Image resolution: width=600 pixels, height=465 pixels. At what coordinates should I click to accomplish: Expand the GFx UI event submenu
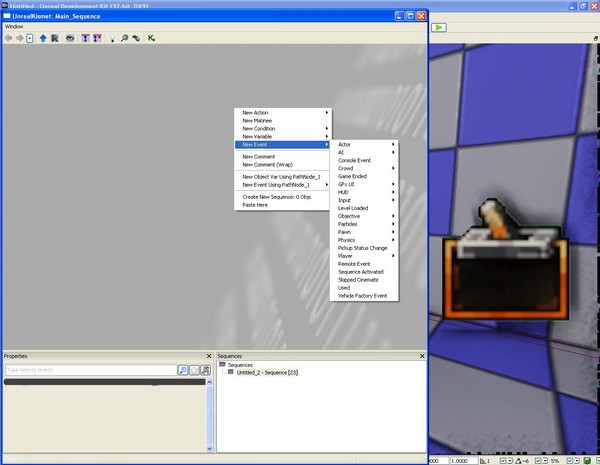(x=364, y=184)
